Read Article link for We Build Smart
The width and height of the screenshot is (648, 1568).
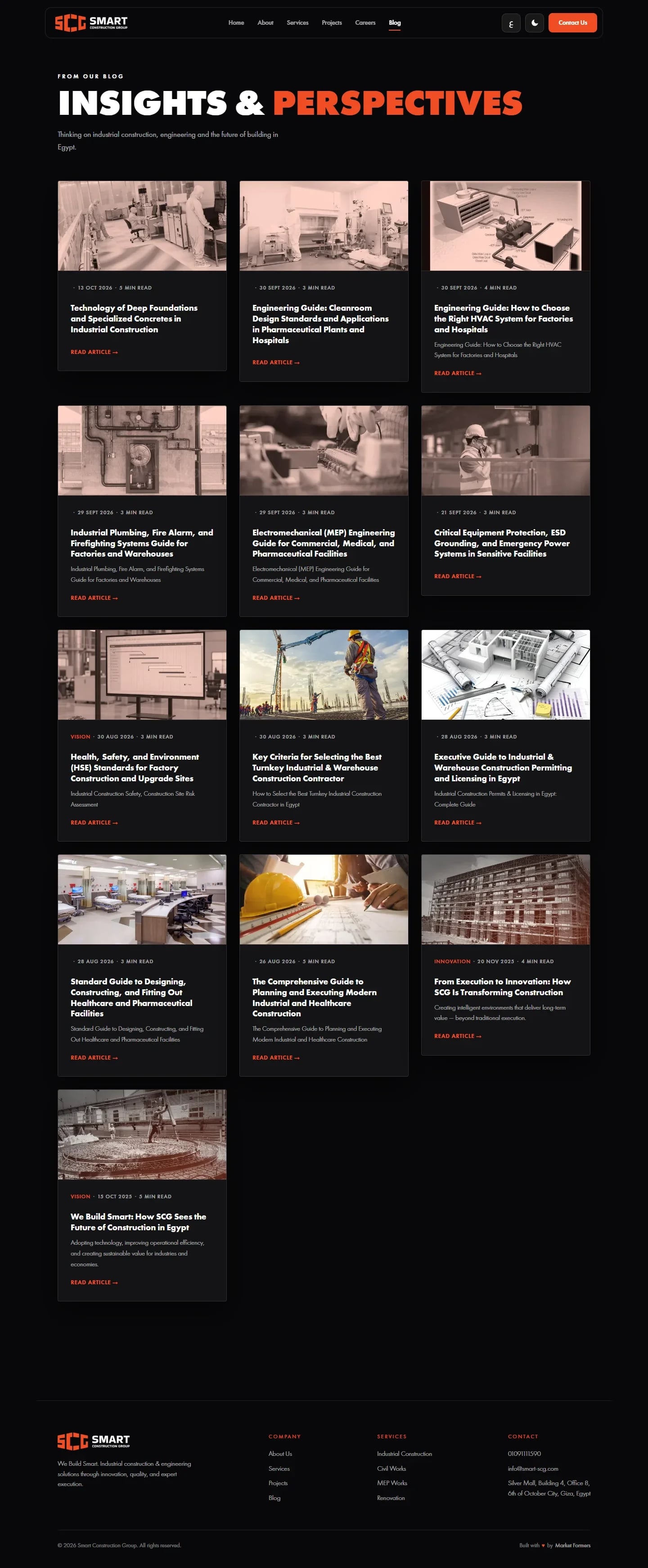[x=94, y=1282]
